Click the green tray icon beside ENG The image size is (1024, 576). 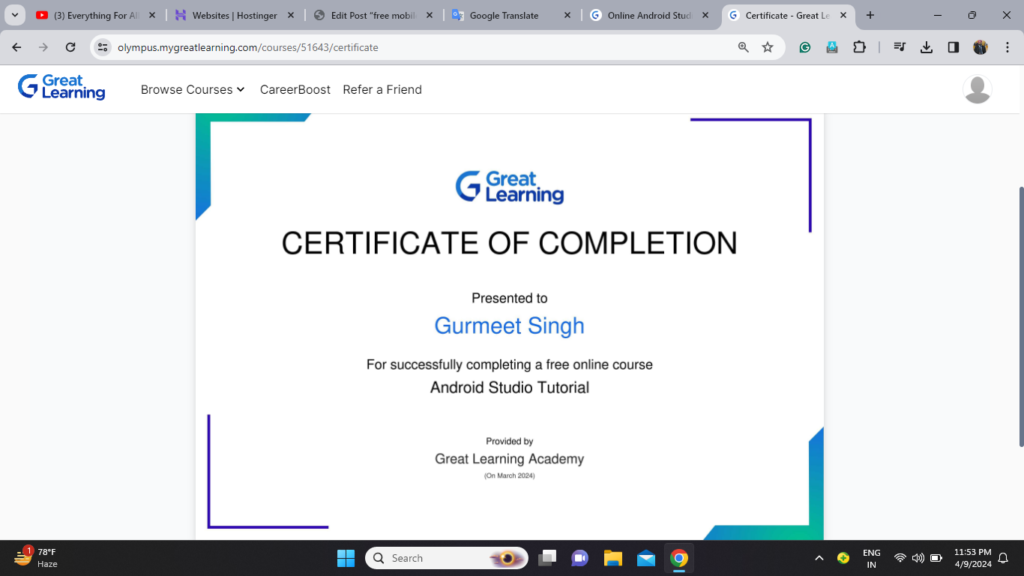click(x=844, y=558)
